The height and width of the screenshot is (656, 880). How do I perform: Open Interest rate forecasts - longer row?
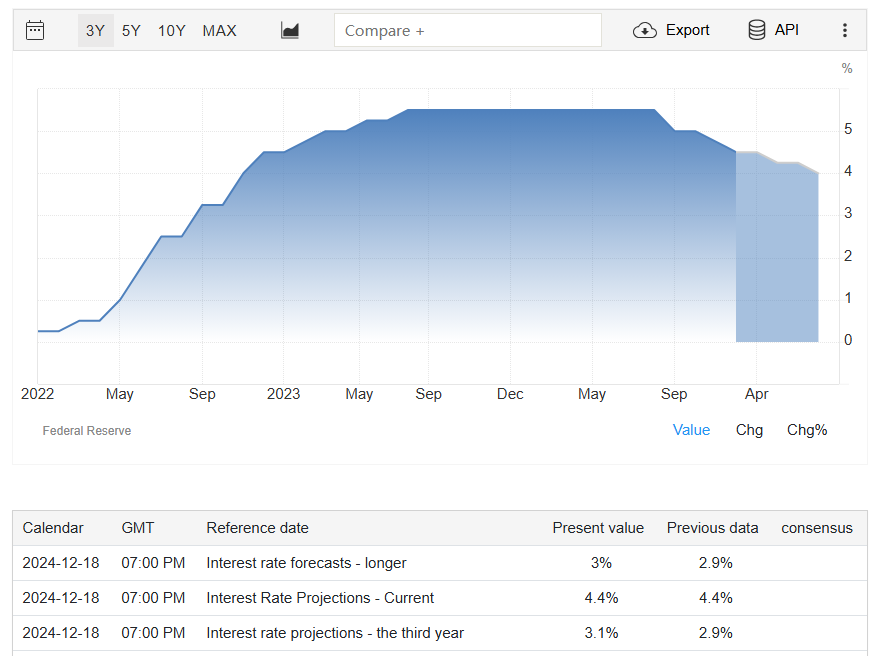click(x=306, y=563)
